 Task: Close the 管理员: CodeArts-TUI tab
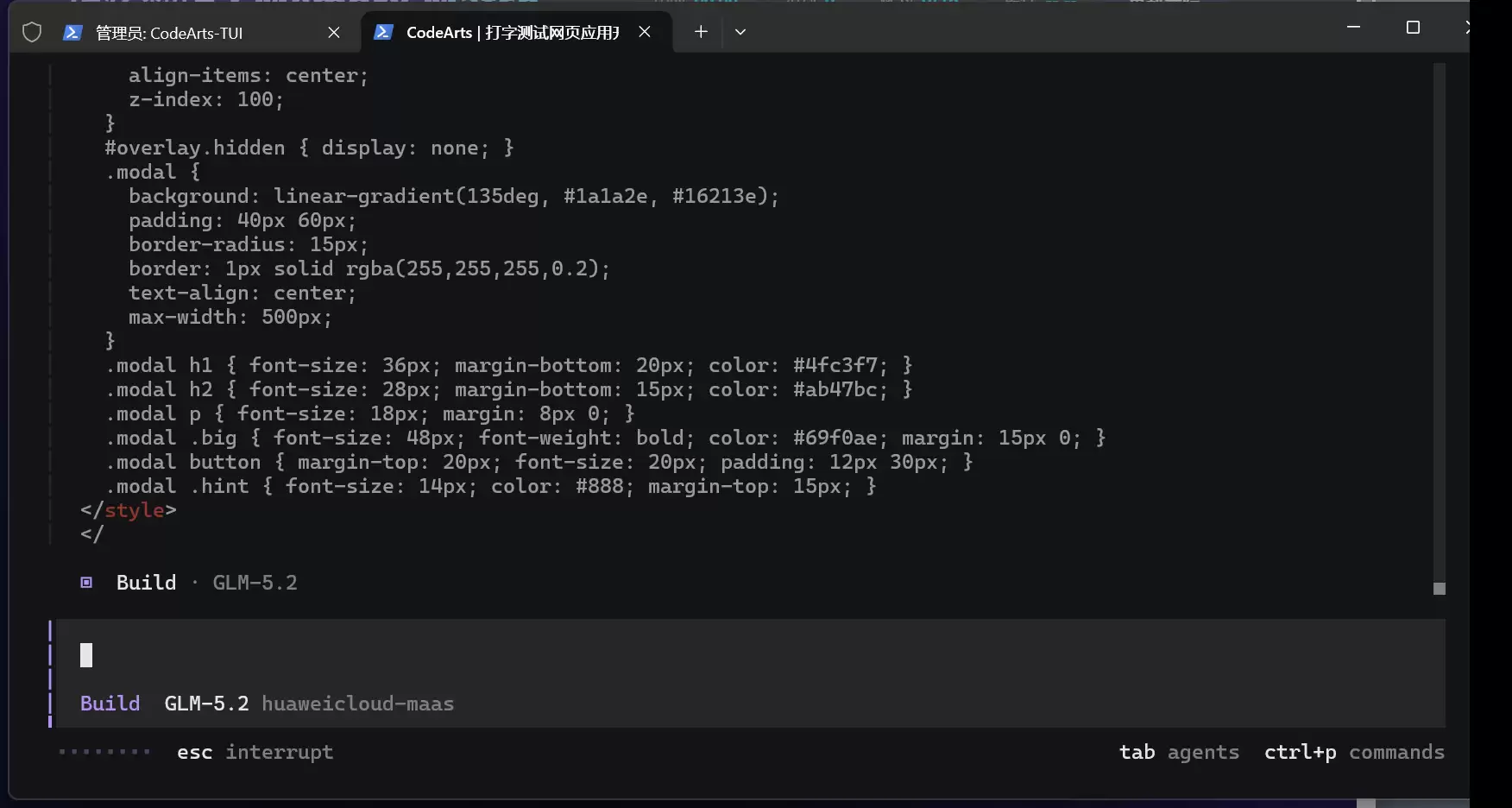334,33
